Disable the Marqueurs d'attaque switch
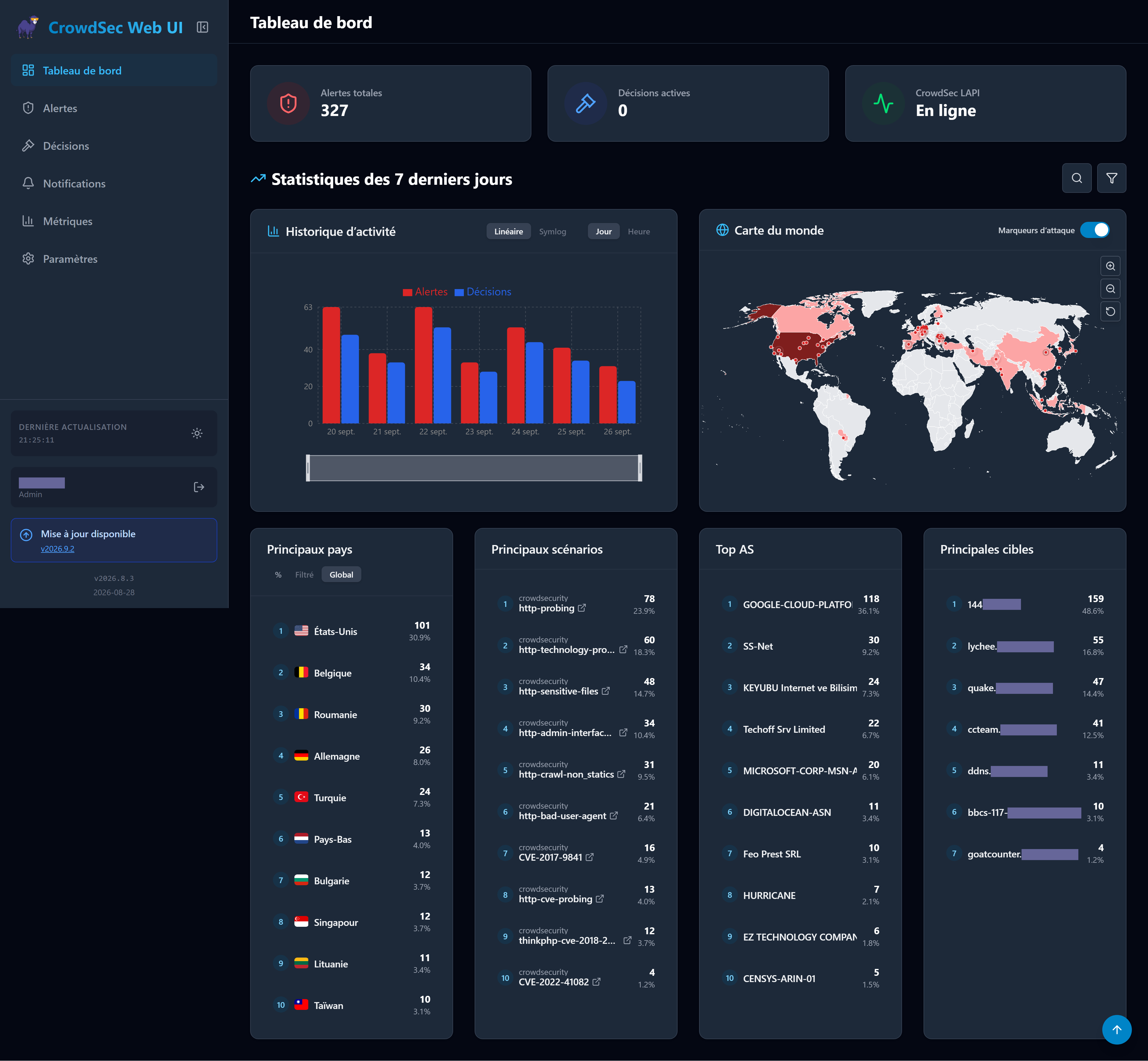 coord(1095,230)
